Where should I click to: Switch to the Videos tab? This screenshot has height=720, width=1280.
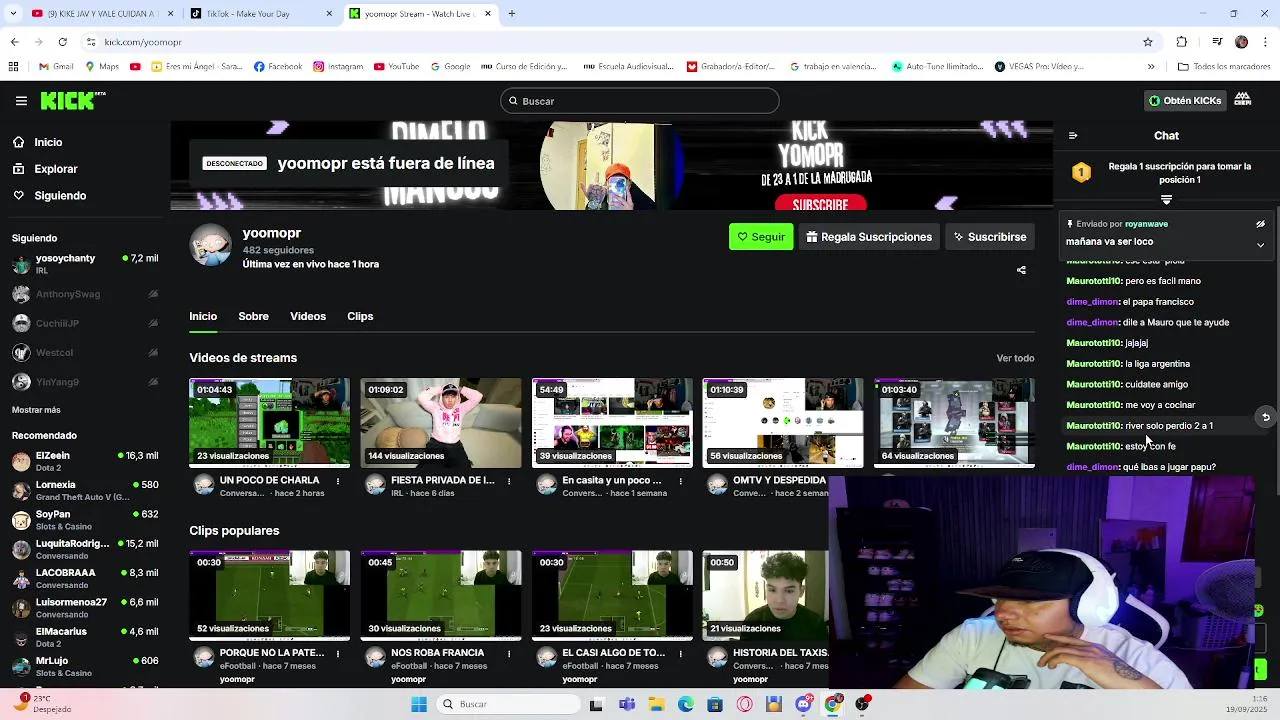click(x=308, y=316)
